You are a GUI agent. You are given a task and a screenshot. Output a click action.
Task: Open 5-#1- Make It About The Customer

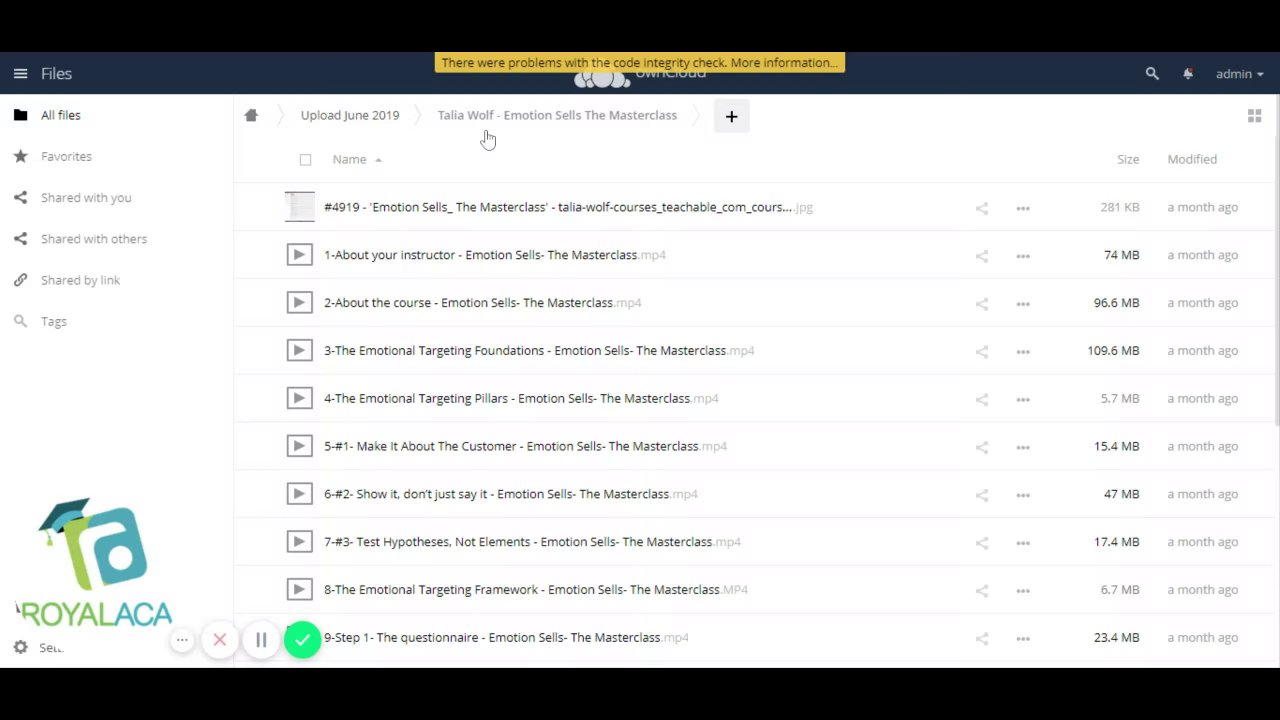point(525,446)
